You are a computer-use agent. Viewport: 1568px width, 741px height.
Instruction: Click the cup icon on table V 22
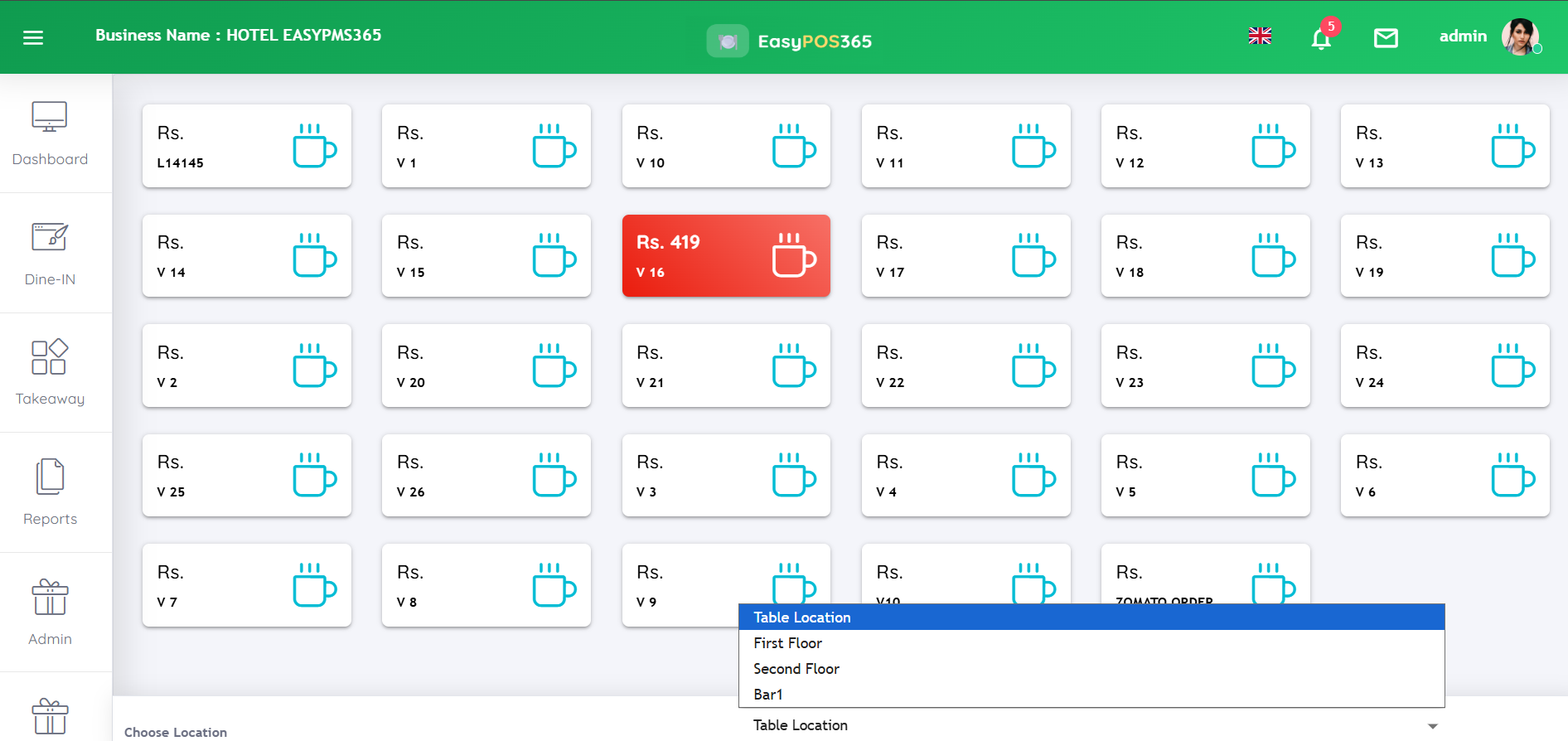point(1033,366)
